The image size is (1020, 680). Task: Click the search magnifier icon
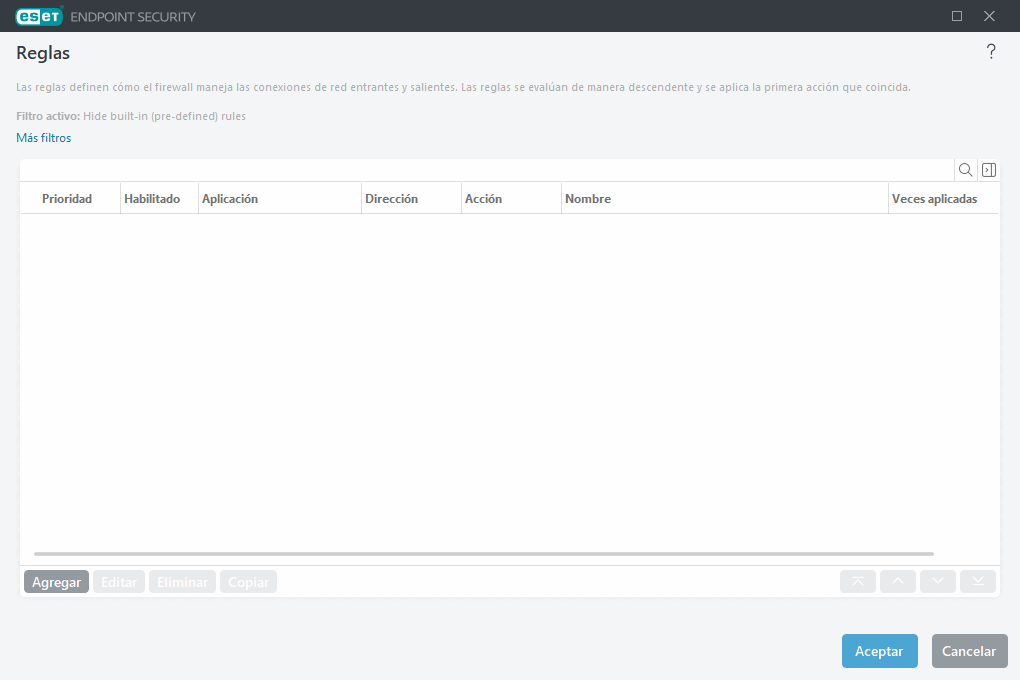coord(965,170)
